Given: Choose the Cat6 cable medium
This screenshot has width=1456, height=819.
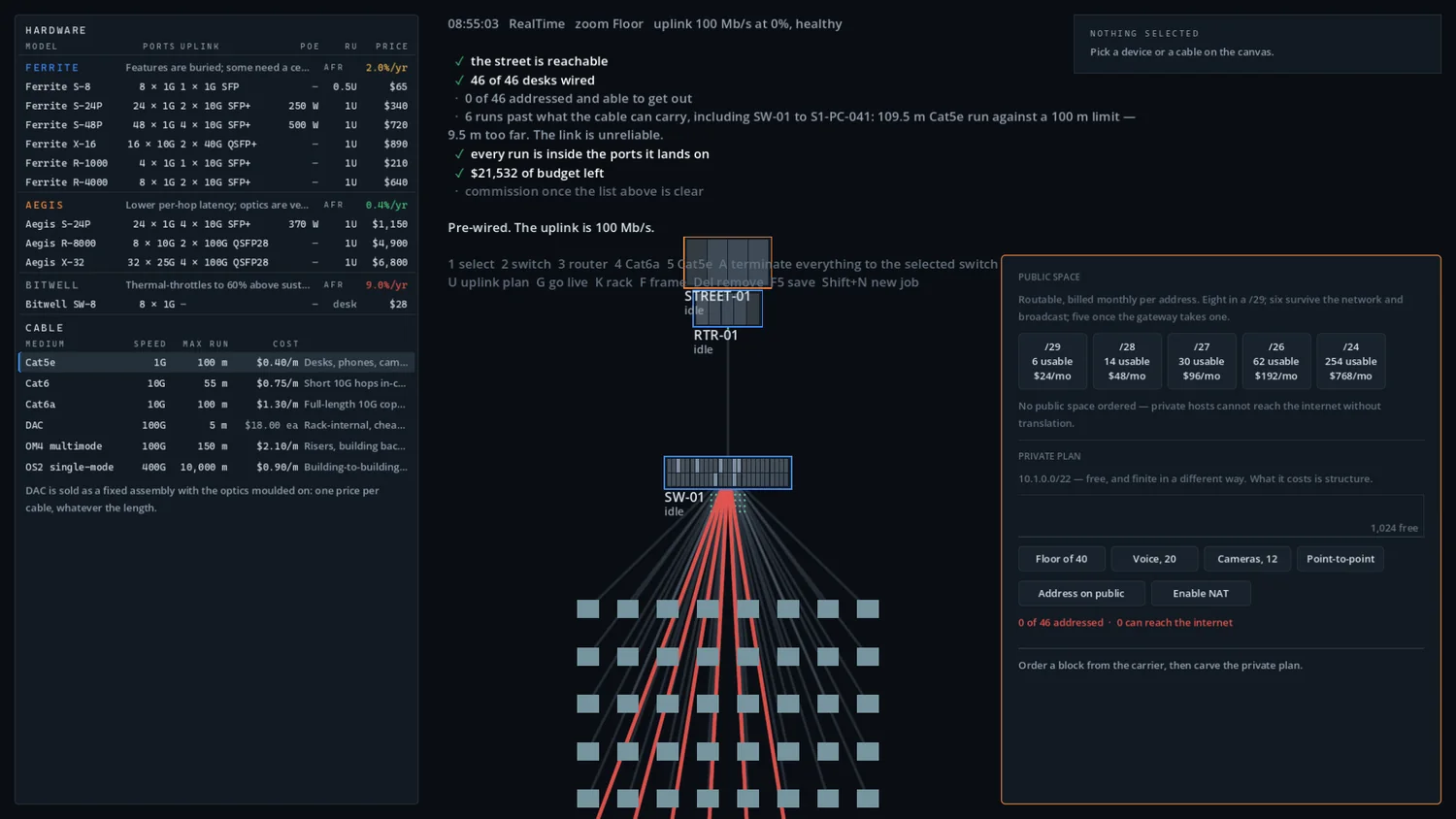Looking at the screenshot, I should click(216, 383).
